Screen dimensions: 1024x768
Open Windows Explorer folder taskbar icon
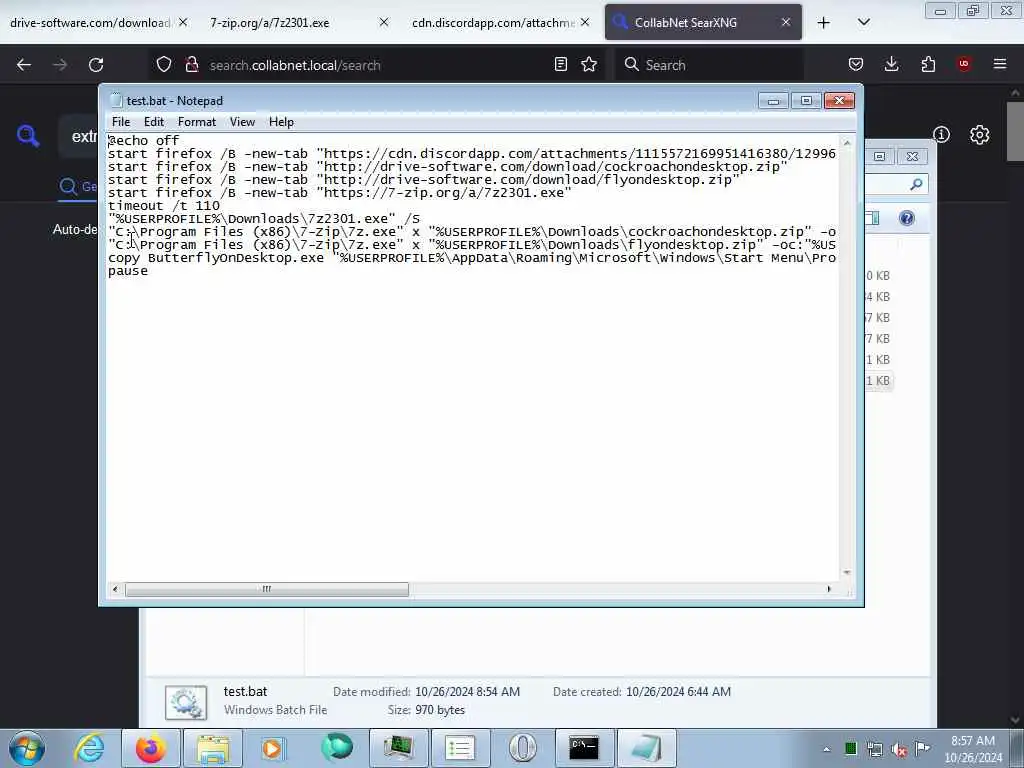point(212,748)
